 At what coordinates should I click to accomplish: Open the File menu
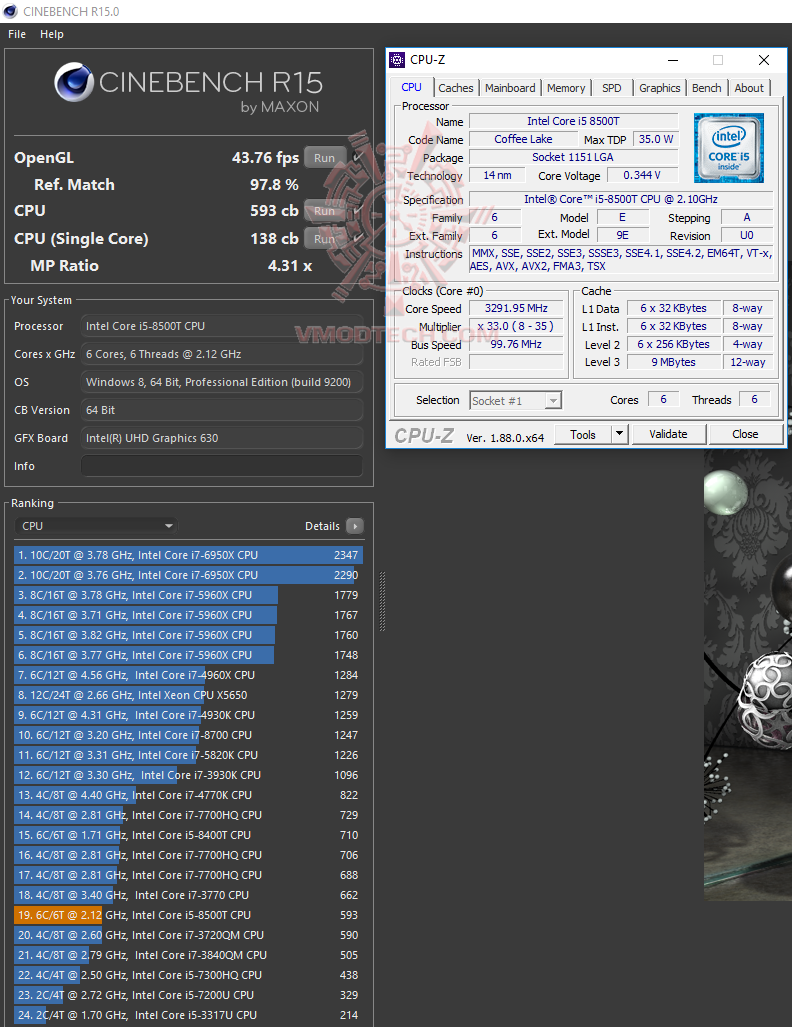coord(17,34)
